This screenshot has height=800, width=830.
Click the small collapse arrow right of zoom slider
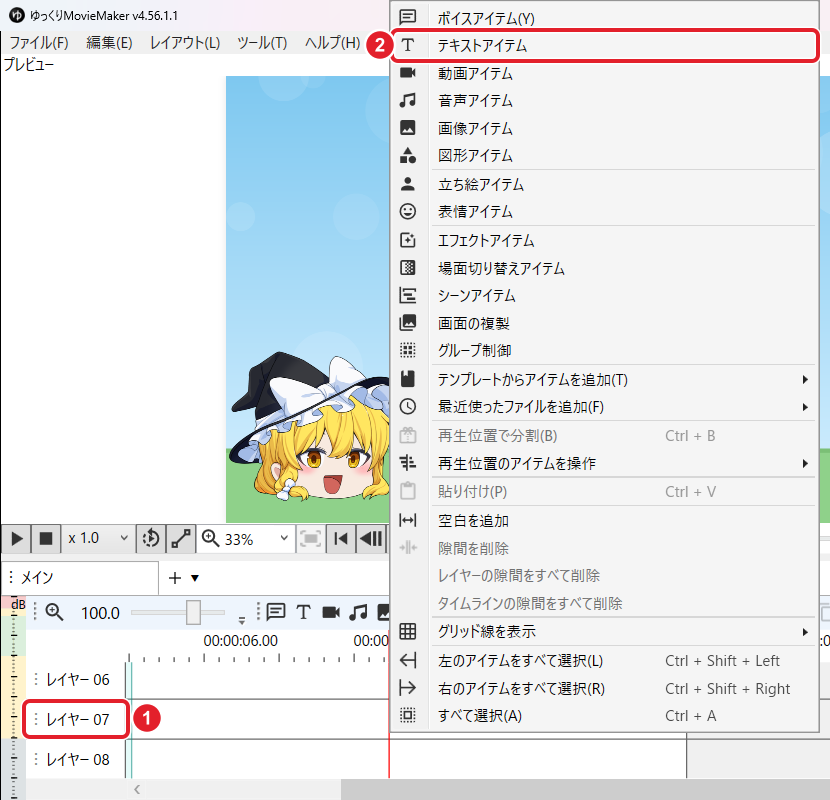pyautogui.click(x=242, y=620)
